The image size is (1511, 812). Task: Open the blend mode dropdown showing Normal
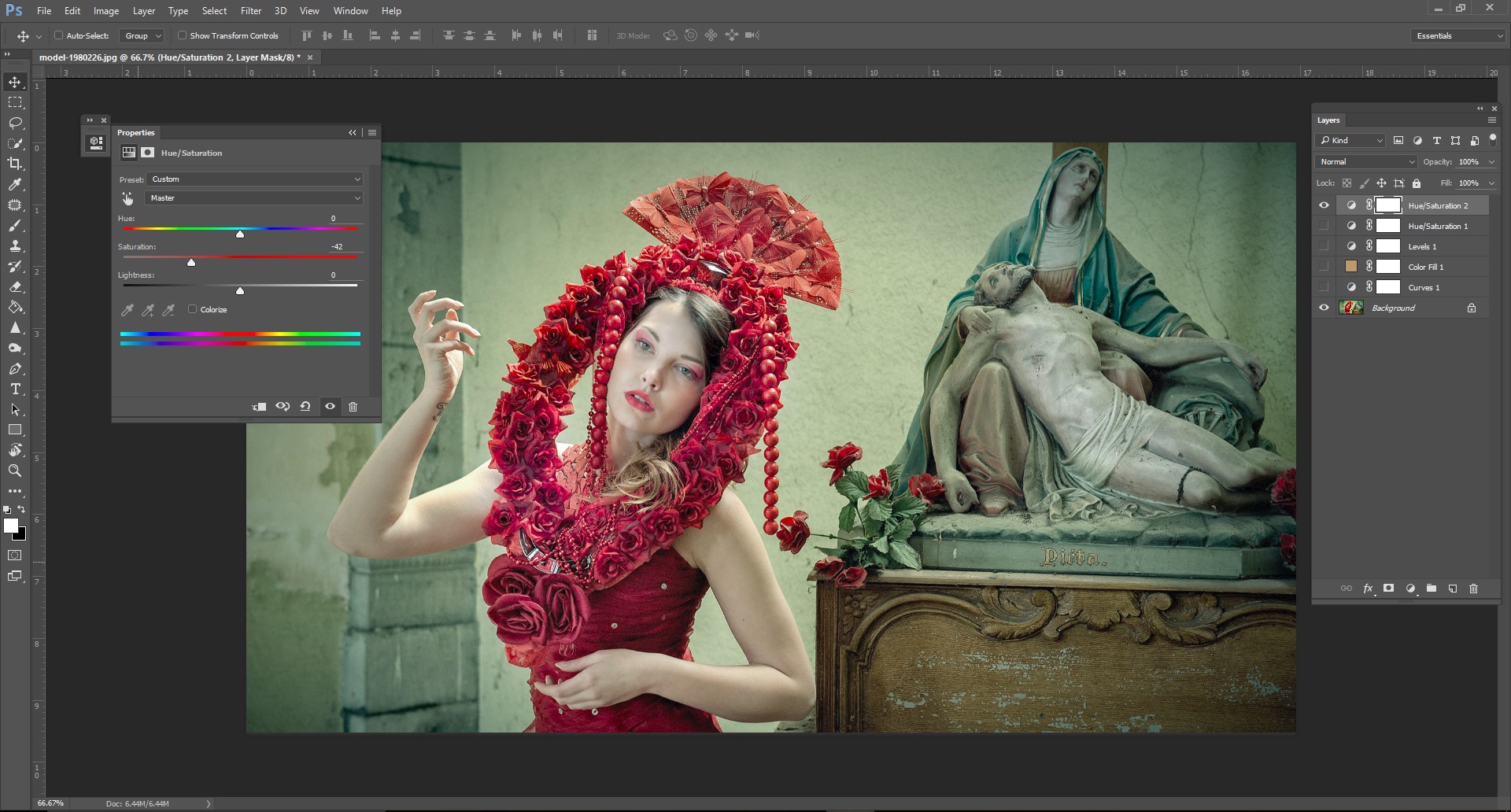pyautogui.click(x=1366, y=161)
